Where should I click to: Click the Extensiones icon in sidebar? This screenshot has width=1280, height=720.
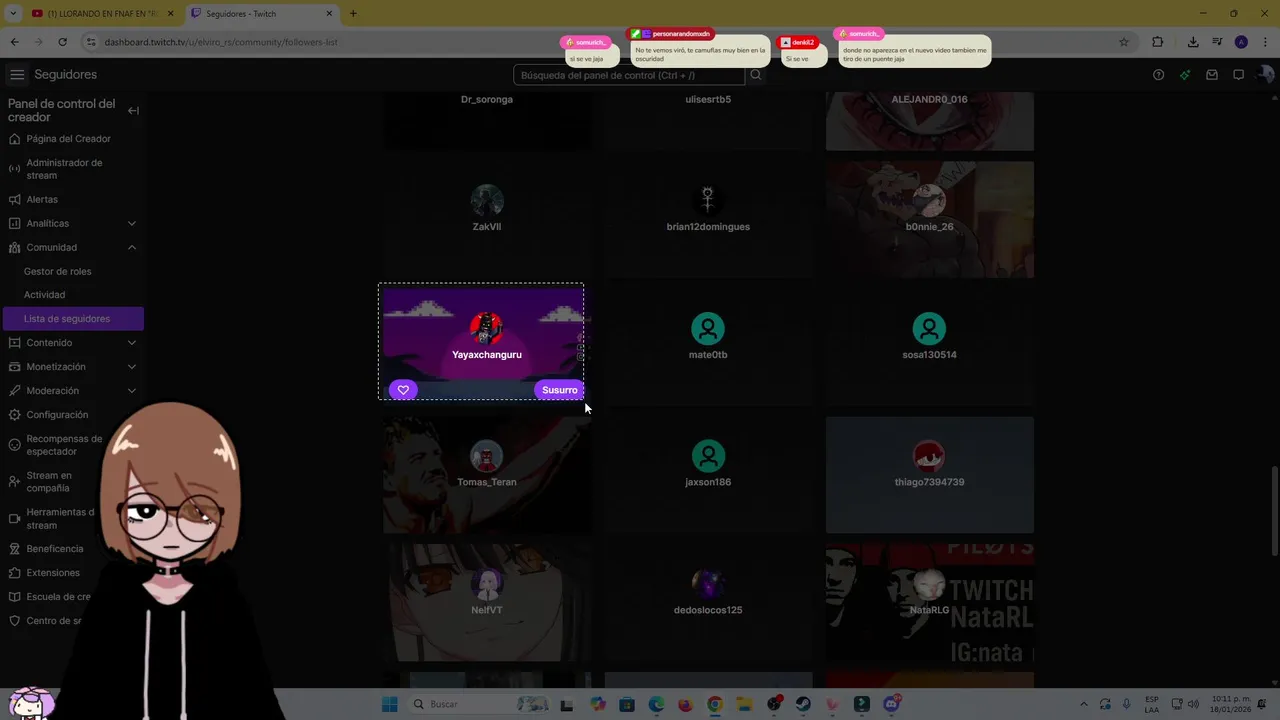click(14, 573)
